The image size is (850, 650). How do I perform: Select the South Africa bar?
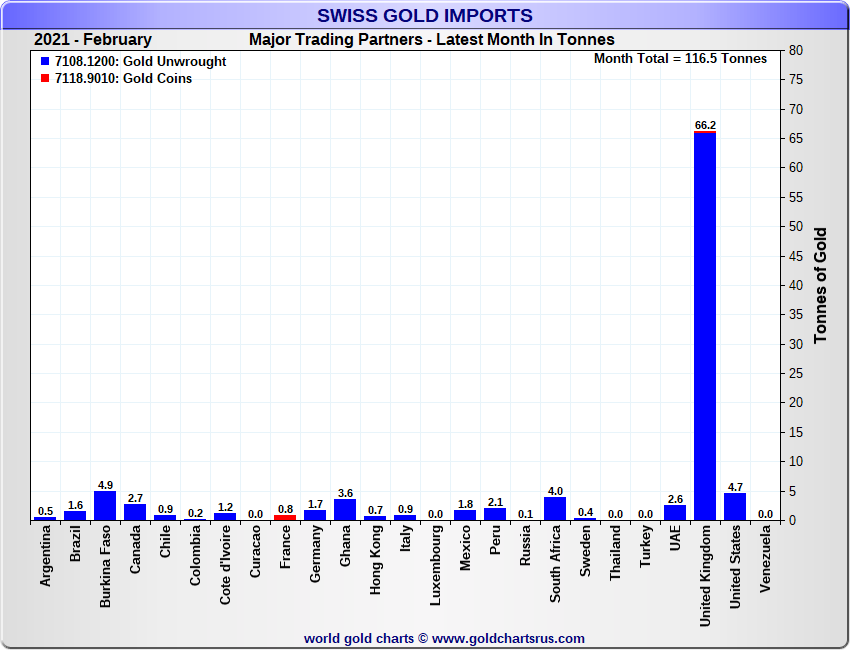pyautogui.click(x=555, y=509)
